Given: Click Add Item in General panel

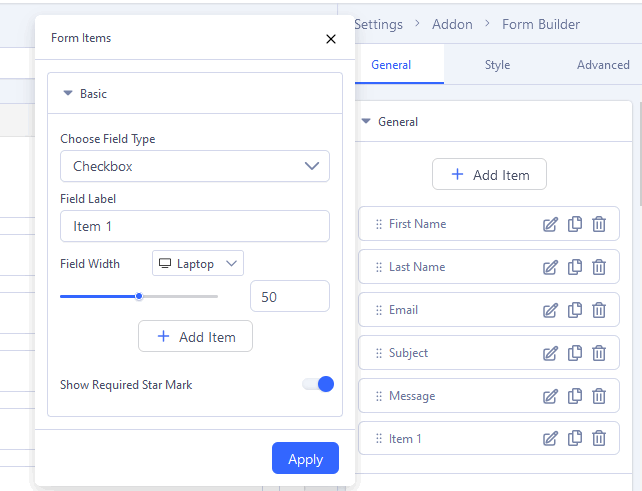Looking at the screenshot, I should 489,175.
